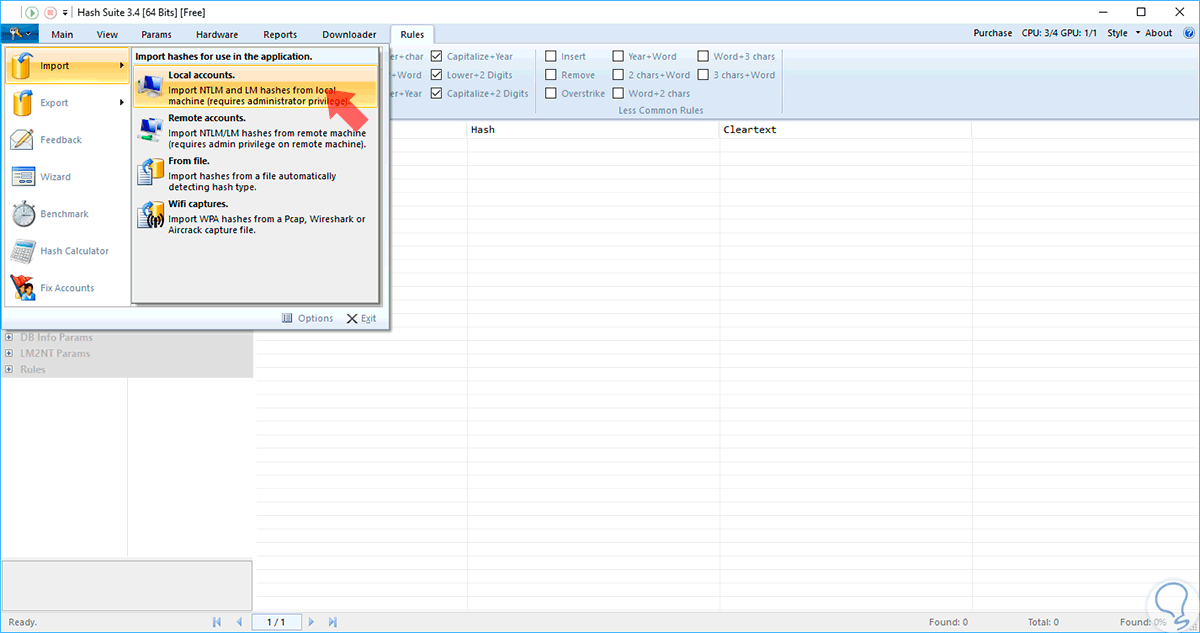Go to previous page navigation arrow

239,622
